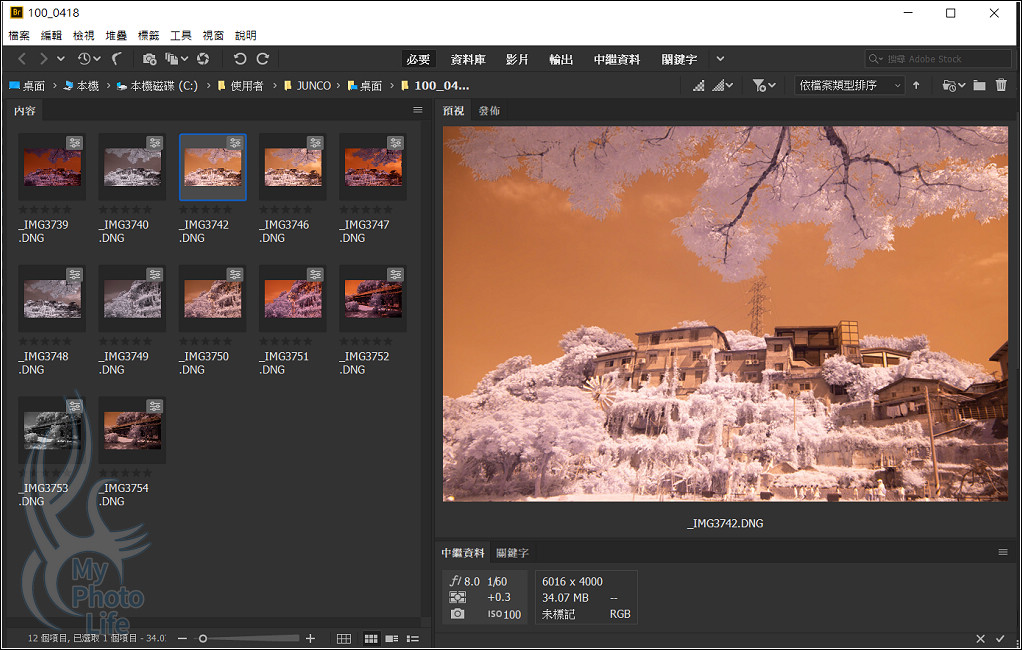Expand the filter by rating dropdown
The image size is (1022, 650).
point(764,86)
